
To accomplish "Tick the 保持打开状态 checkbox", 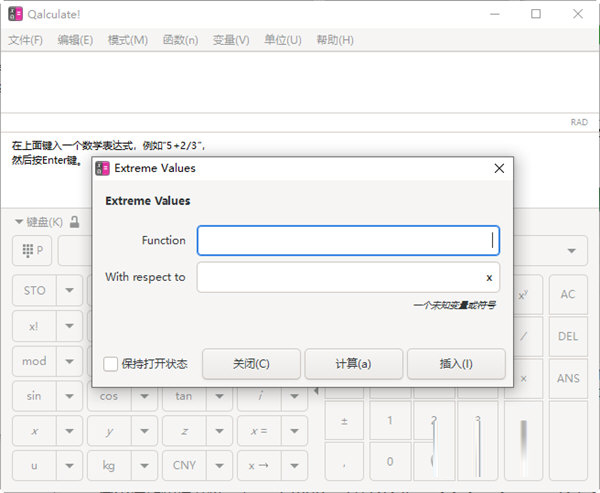I will click(x=111, y=364).
